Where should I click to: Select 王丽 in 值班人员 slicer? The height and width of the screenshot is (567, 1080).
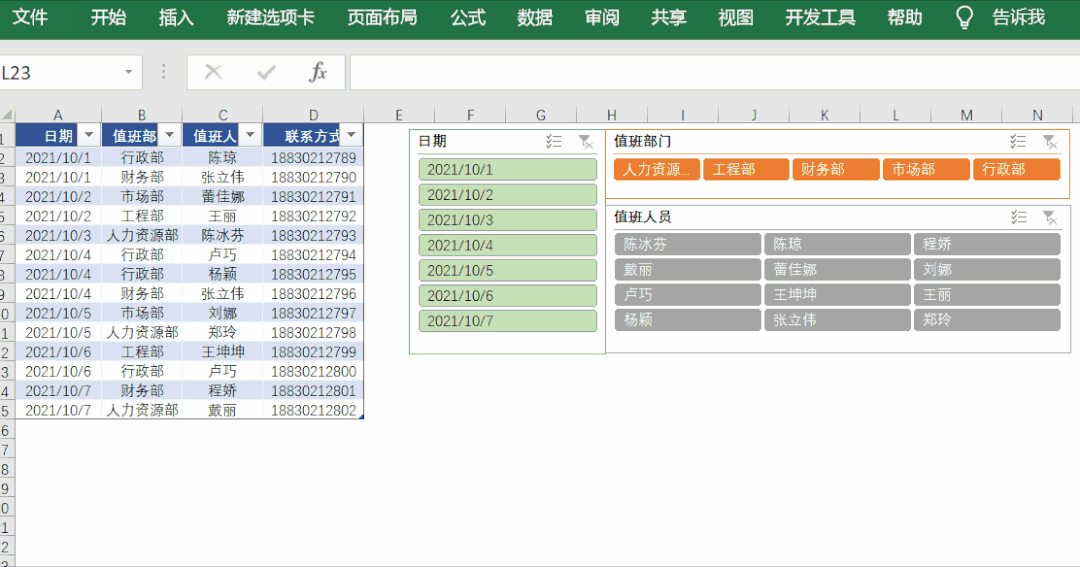[x=987, y=295]
